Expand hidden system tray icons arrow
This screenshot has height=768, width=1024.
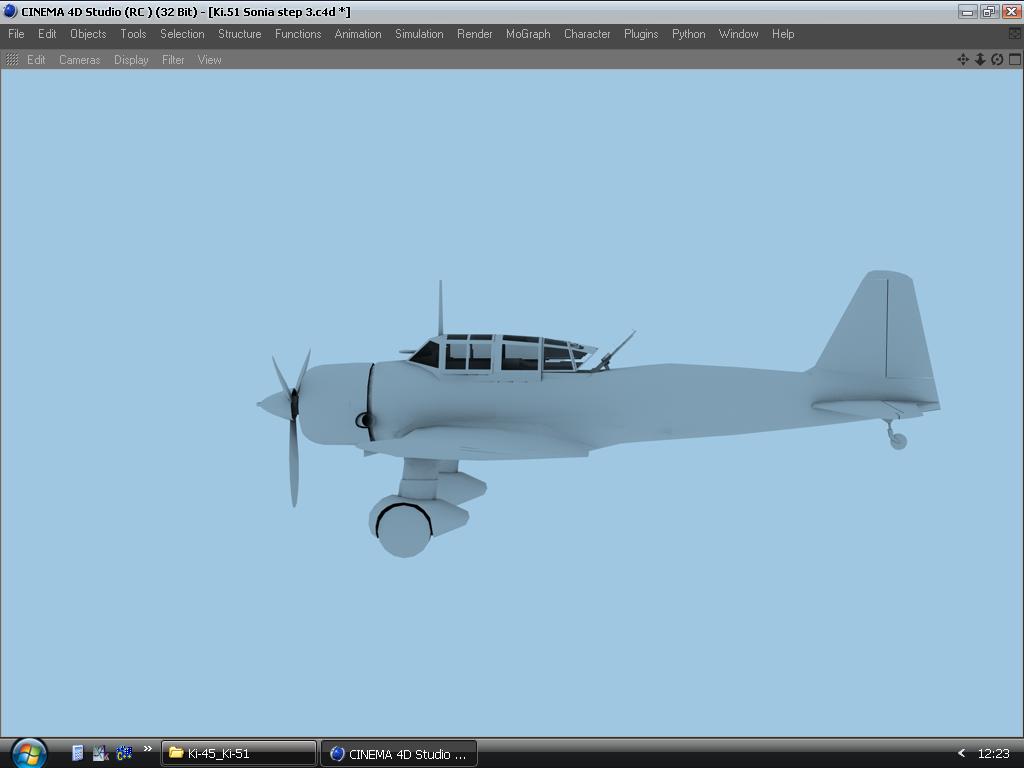click(x=961, y=754)
